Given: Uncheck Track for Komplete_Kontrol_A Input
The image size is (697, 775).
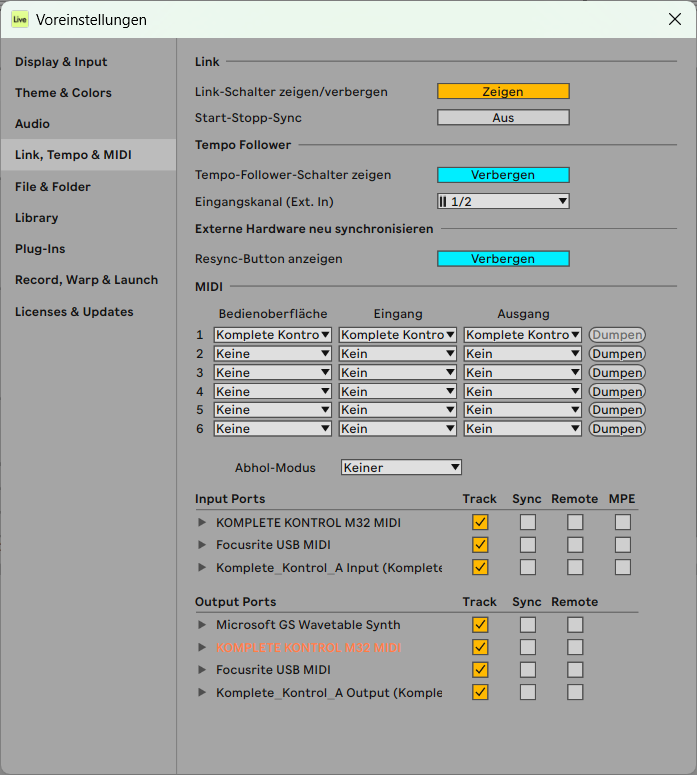Looking at the screenshot, I should tap(480, 567).
